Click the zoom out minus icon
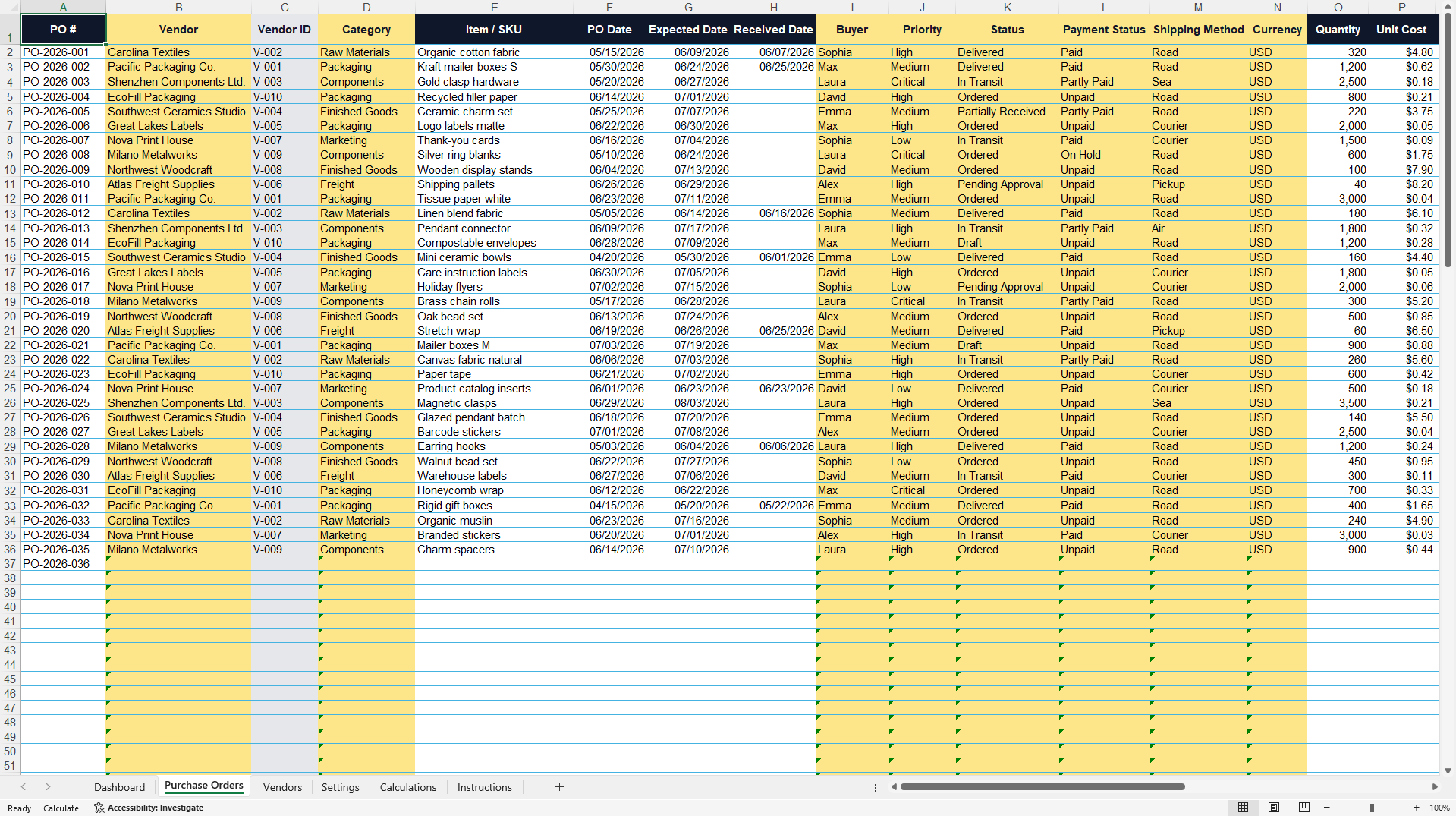The width and height of the screenshot is (1456, 816). point(1327,808)
